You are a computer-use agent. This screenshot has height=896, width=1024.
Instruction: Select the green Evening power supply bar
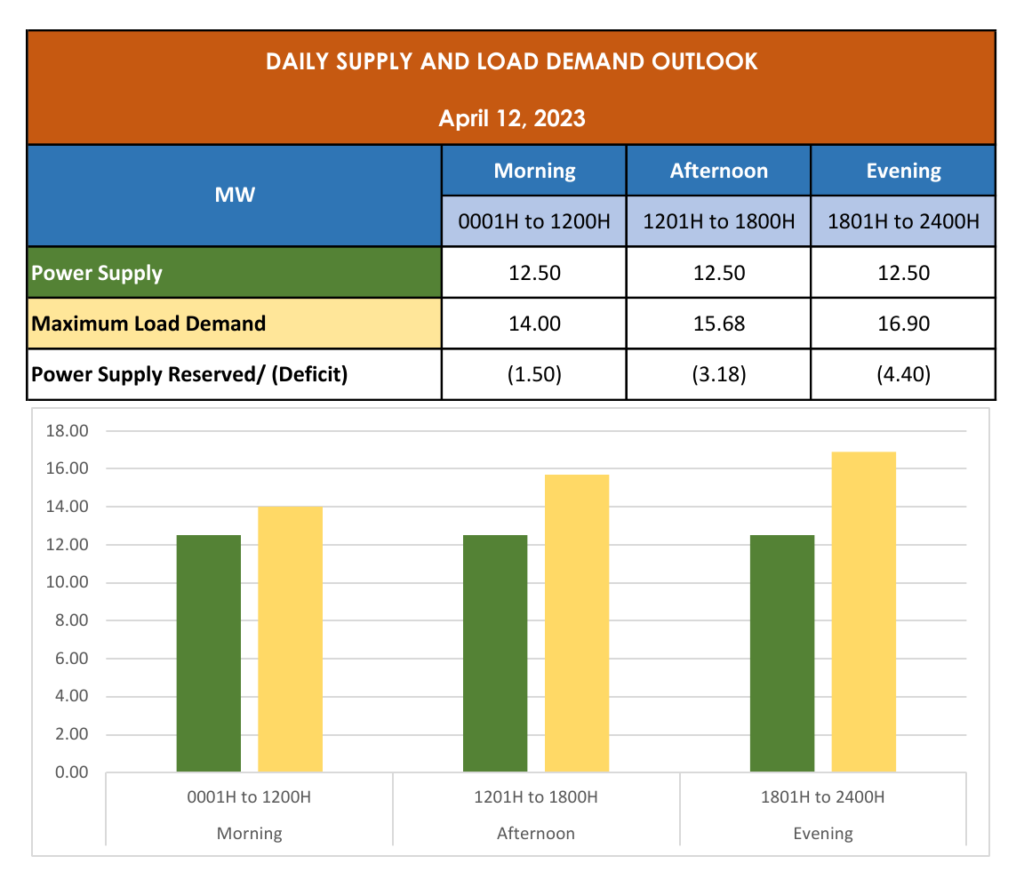click(782, 654)
